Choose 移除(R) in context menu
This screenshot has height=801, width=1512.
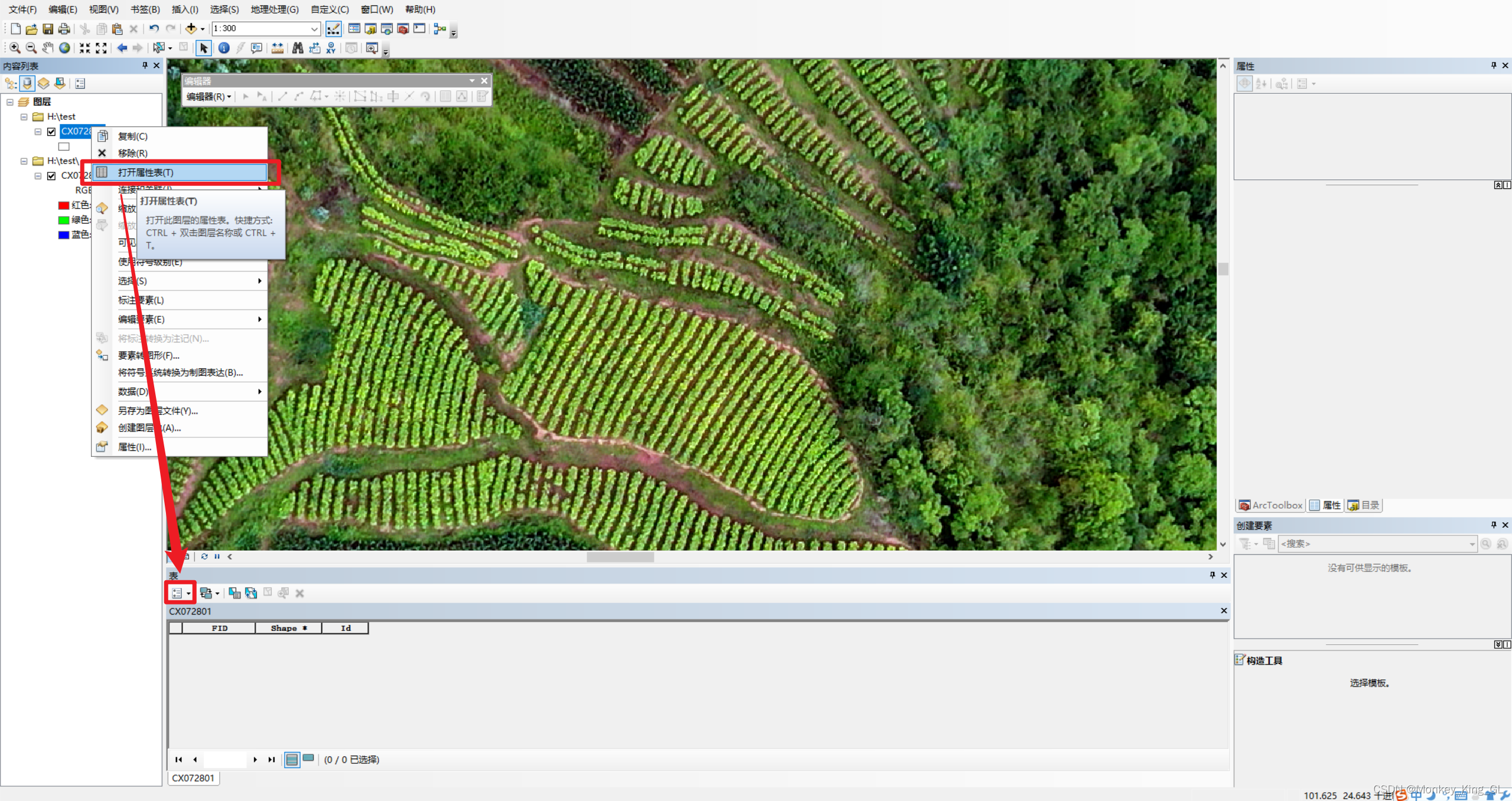coord(180,153)
